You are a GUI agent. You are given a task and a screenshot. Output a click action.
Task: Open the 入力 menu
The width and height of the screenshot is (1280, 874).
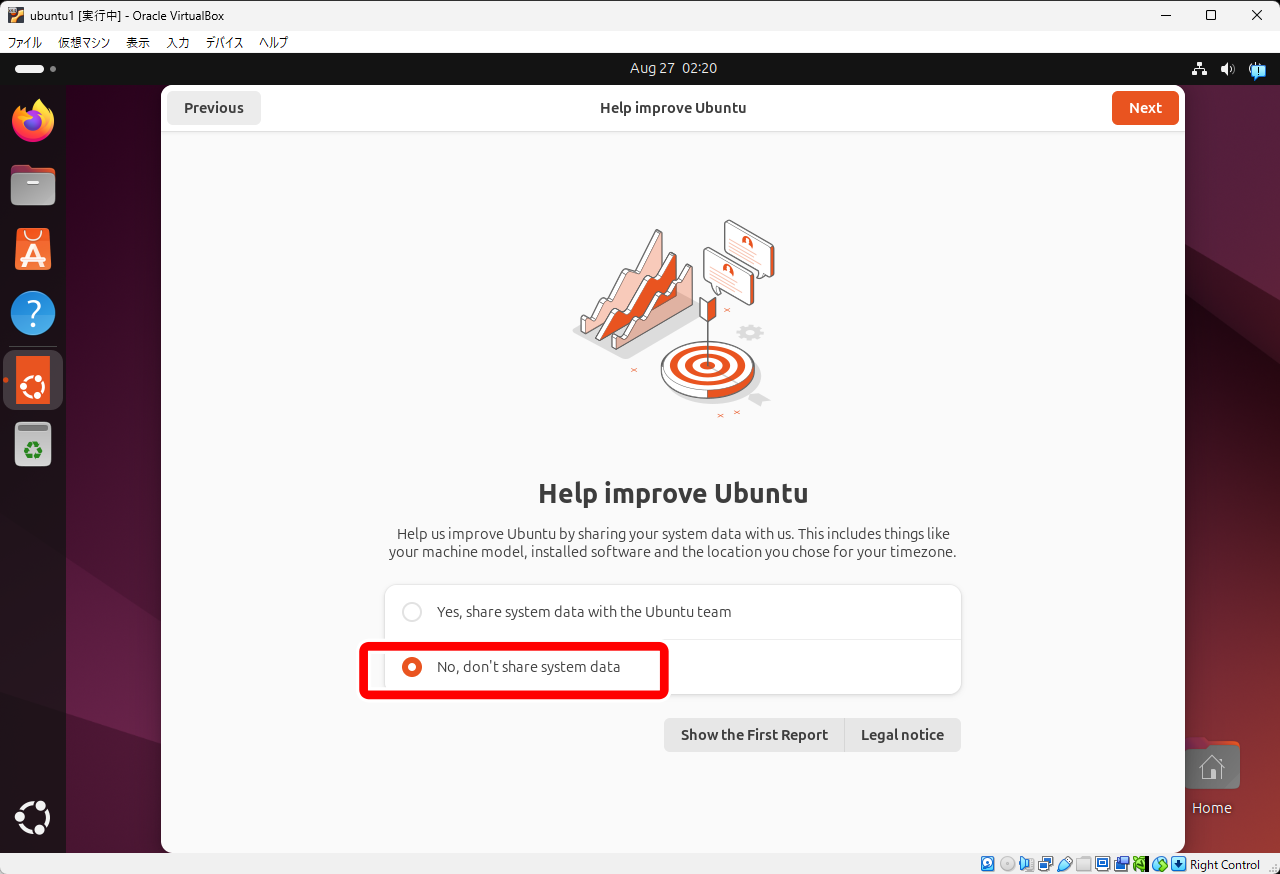pos(178,42)
